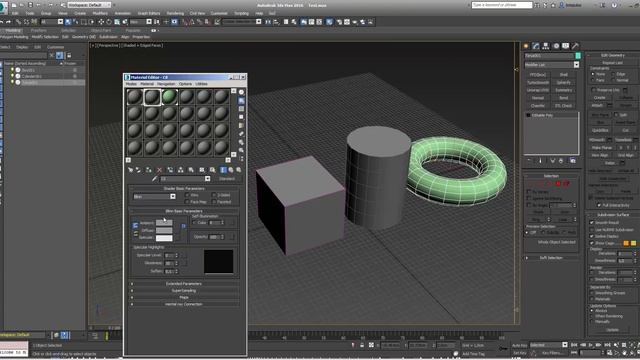Viewport: 640px width, 360px height.
Task: Select the Move transform tool
Action: (x=101, y=22)
